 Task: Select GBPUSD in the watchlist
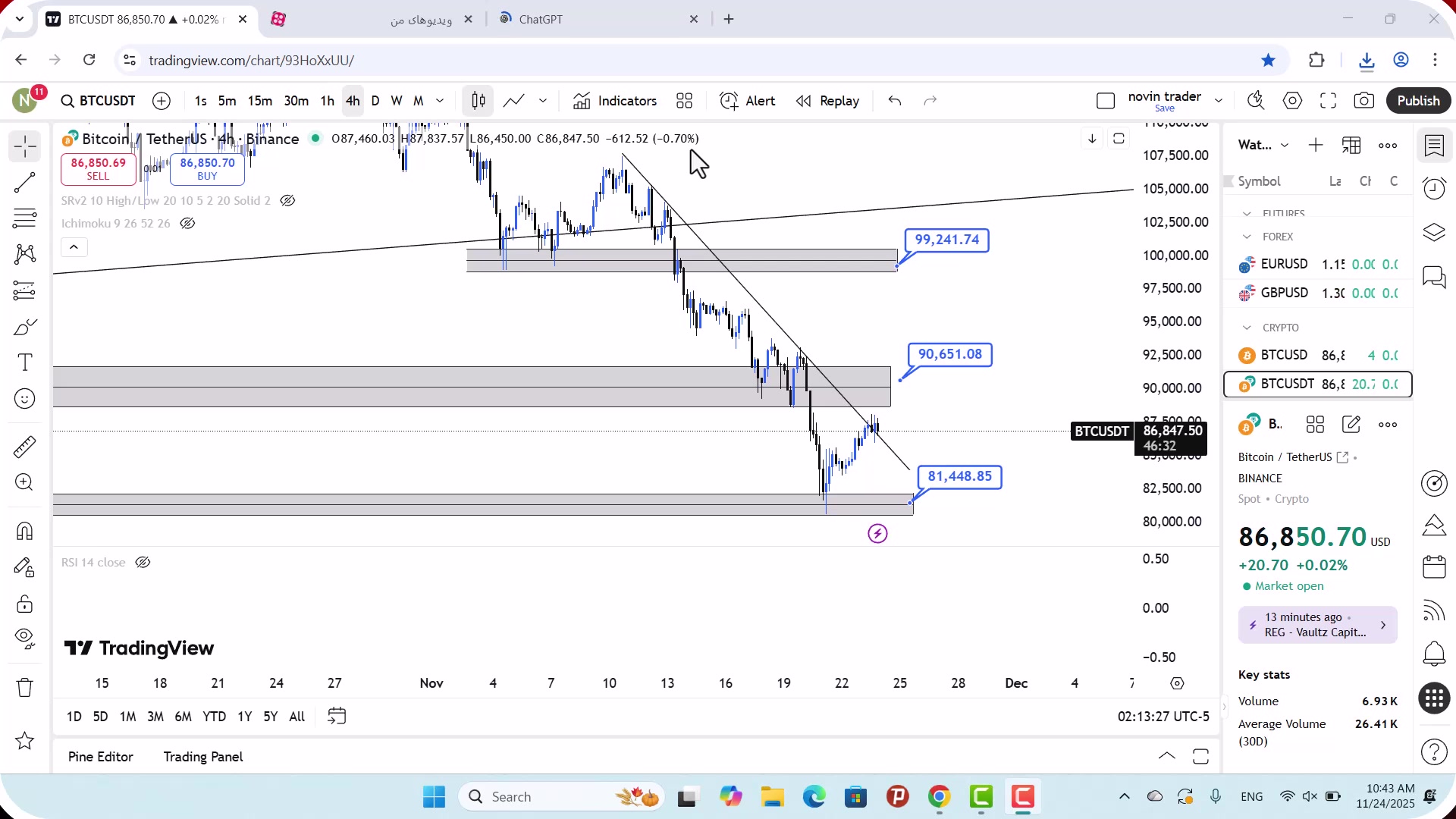click(1318, 293)
